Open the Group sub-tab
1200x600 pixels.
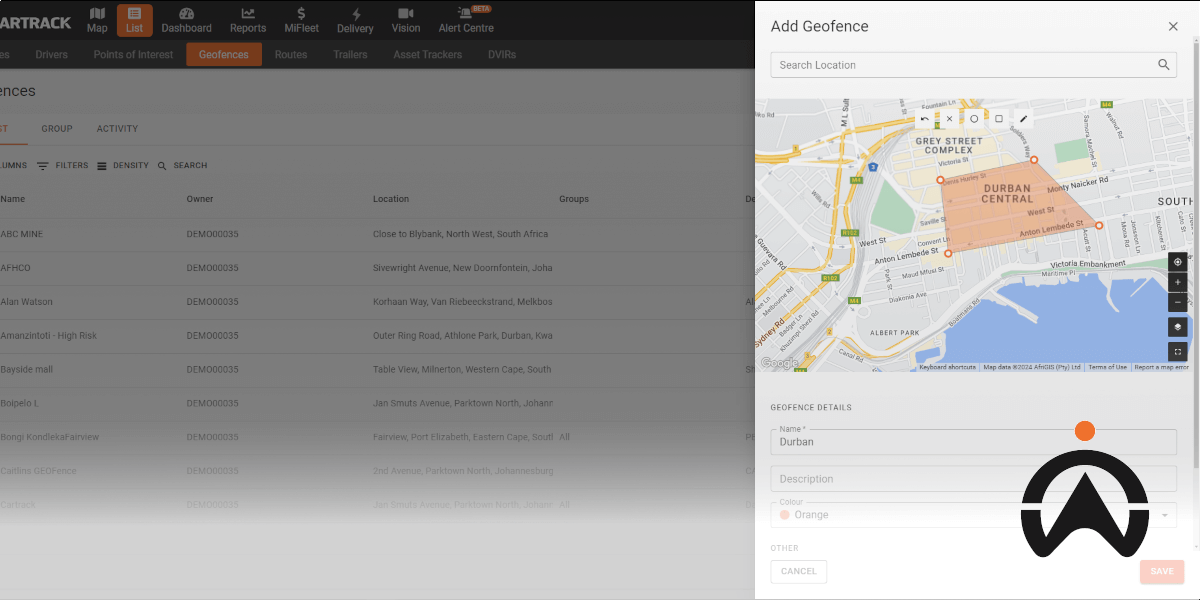point(57,129)
